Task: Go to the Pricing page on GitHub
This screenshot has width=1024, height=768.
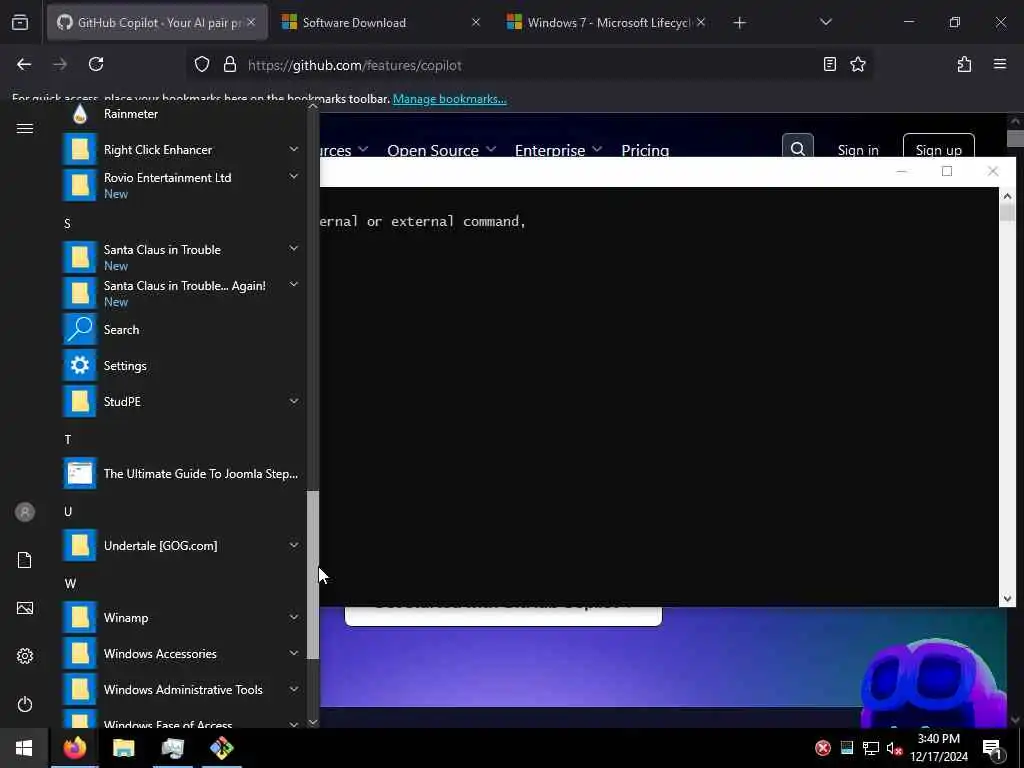Action: pyautogui.click(x=645, y=150)
